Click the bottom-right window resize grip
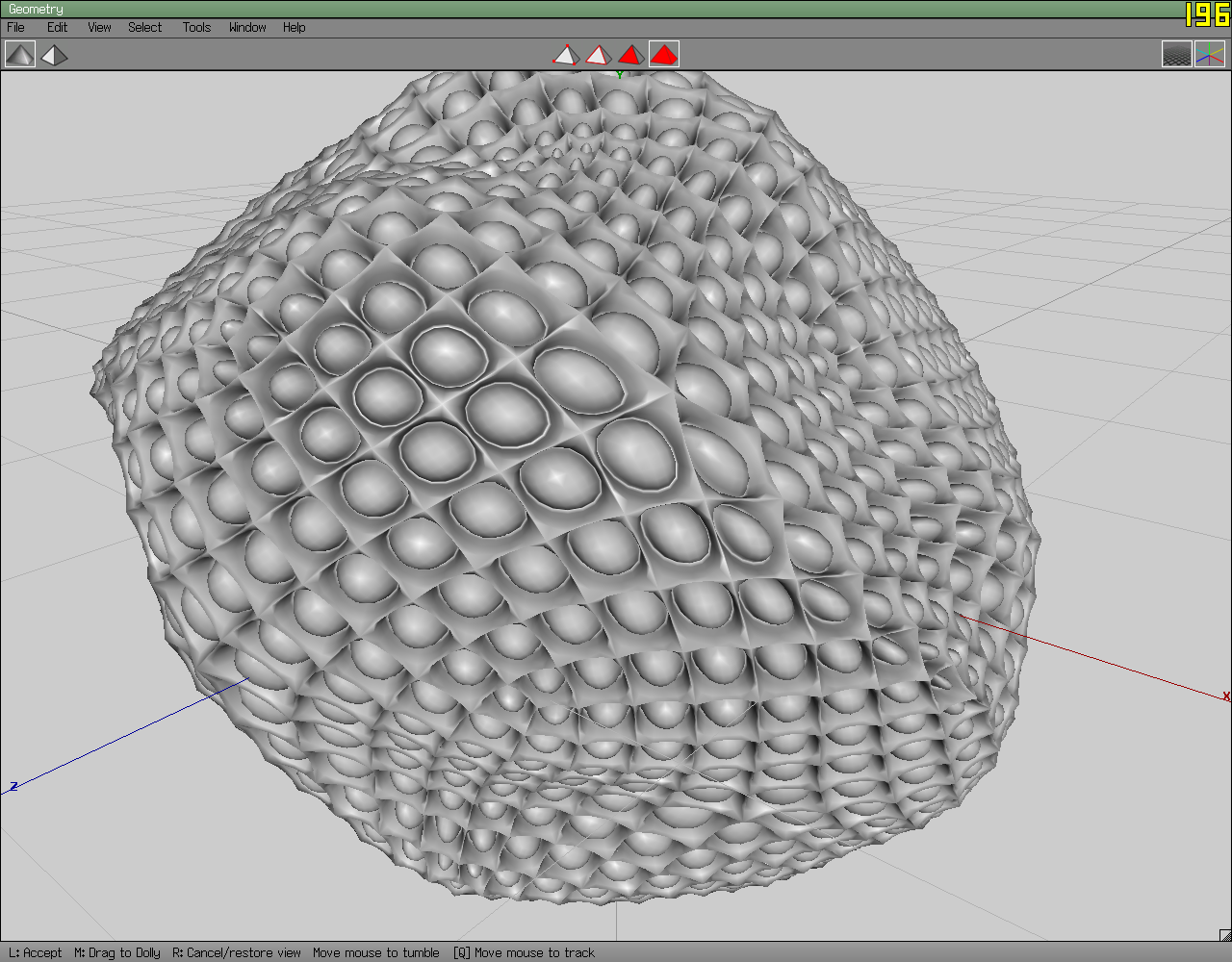 pos(1224,934)
